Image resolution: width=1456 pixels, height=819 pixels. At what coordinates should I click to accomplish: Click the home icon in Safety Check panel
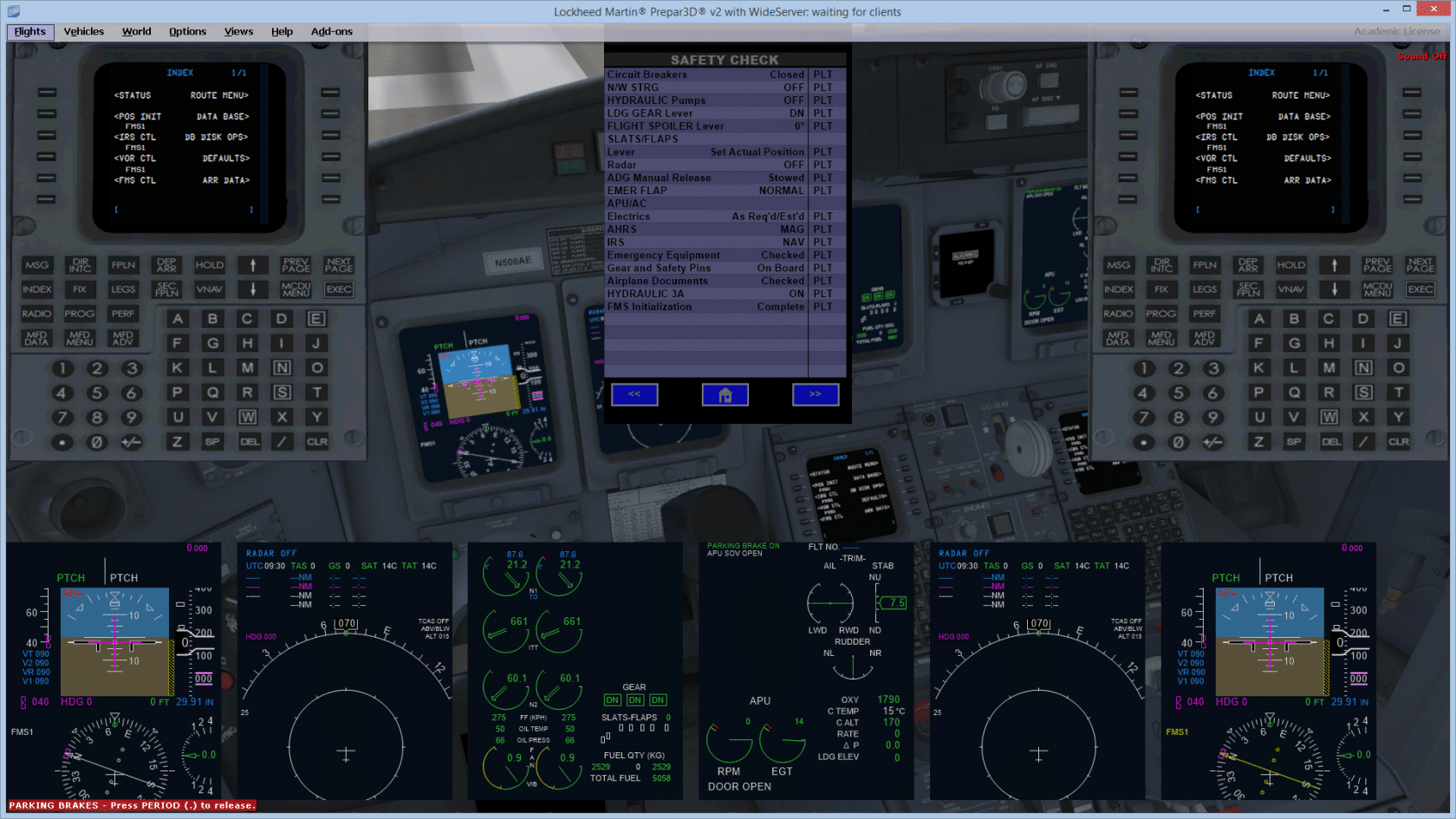(725, 395)
